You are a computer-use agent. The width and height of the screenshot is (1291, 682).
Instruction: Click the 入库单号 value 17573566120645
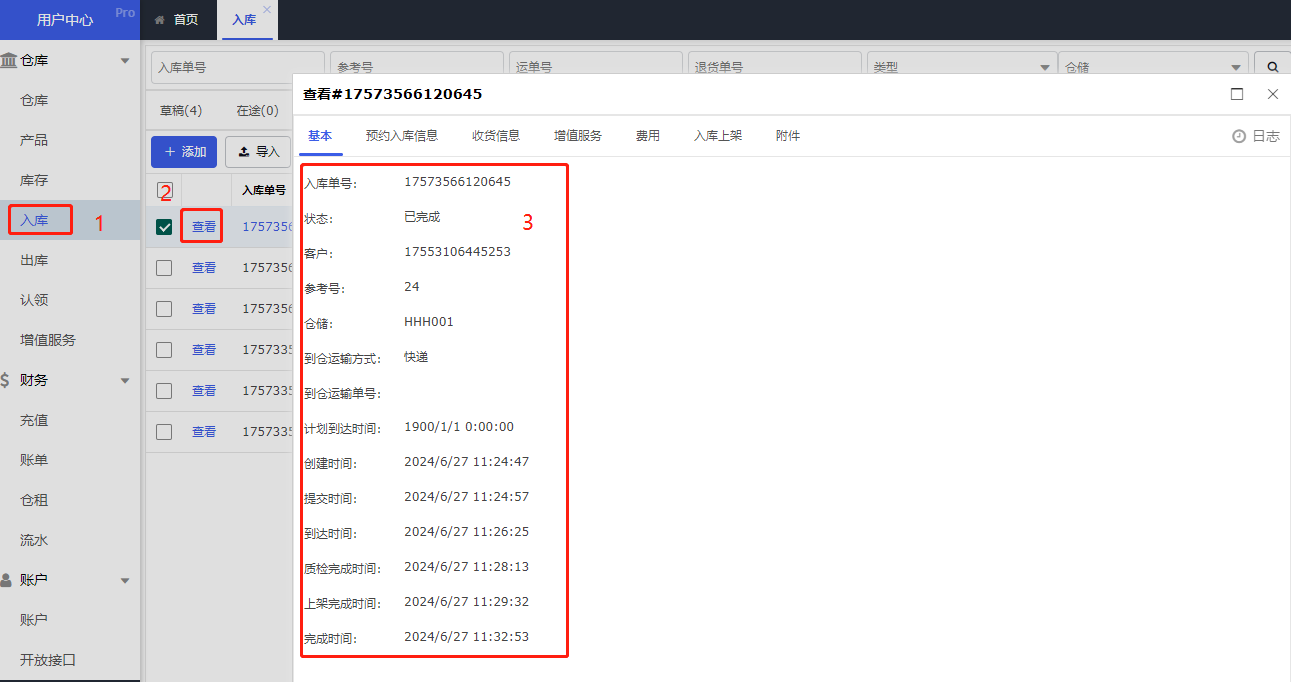pos(457,182)
